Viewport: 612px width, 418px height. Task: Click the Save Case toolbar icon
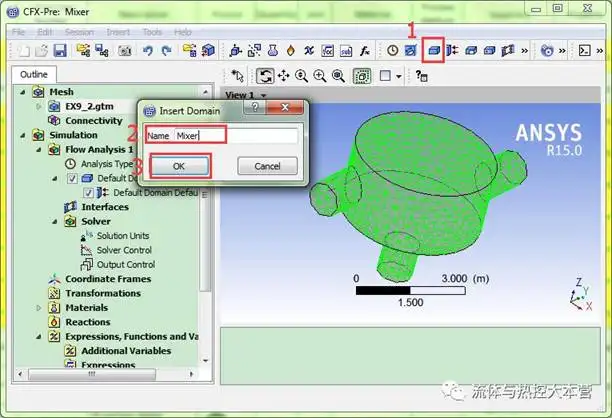(x=60, y=50)
